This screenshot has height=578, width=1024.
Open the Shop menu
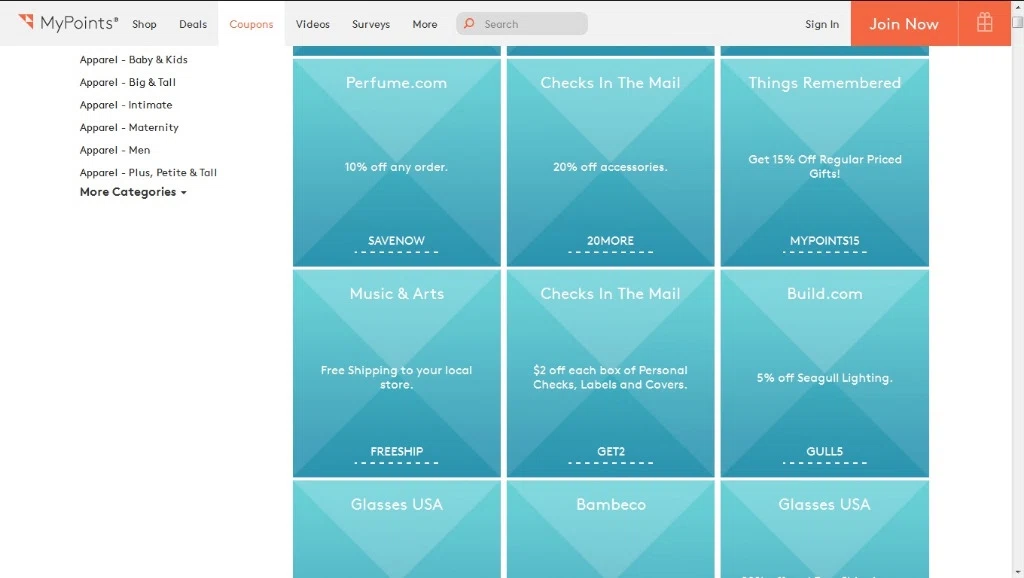144,24
